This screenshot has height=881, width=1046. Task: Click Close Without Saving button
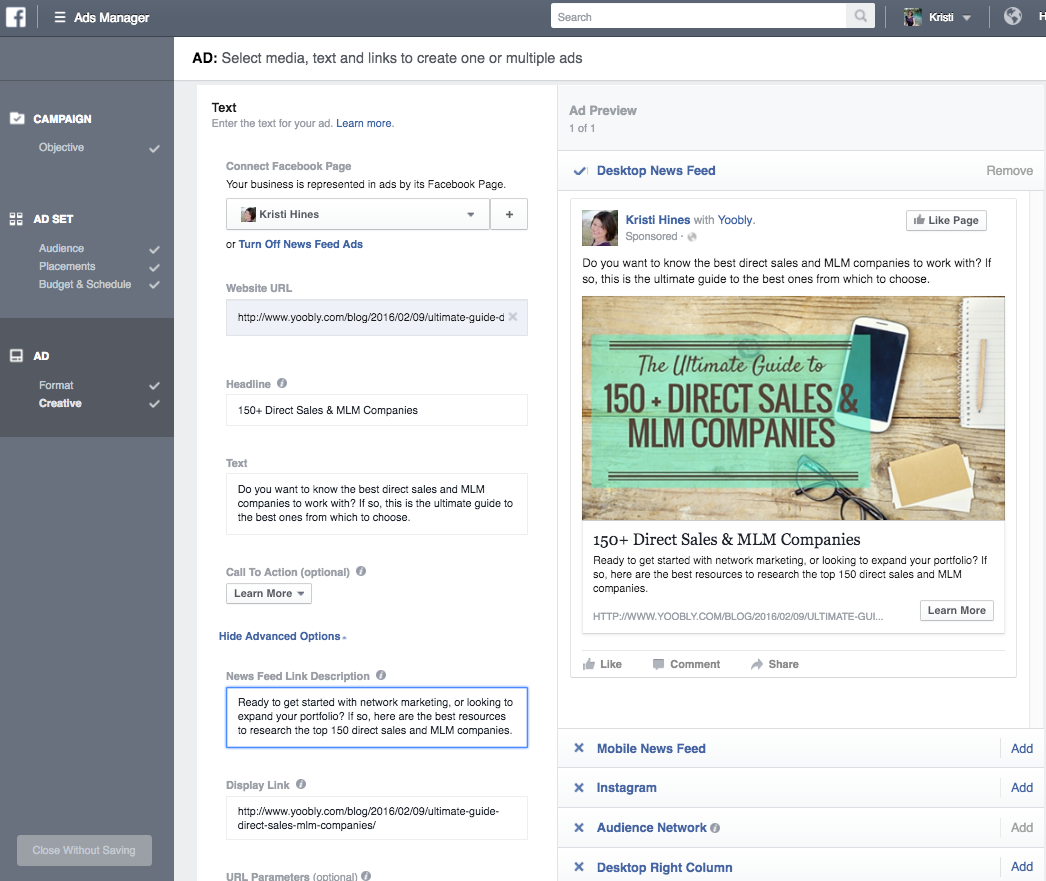tap(84, 850)
